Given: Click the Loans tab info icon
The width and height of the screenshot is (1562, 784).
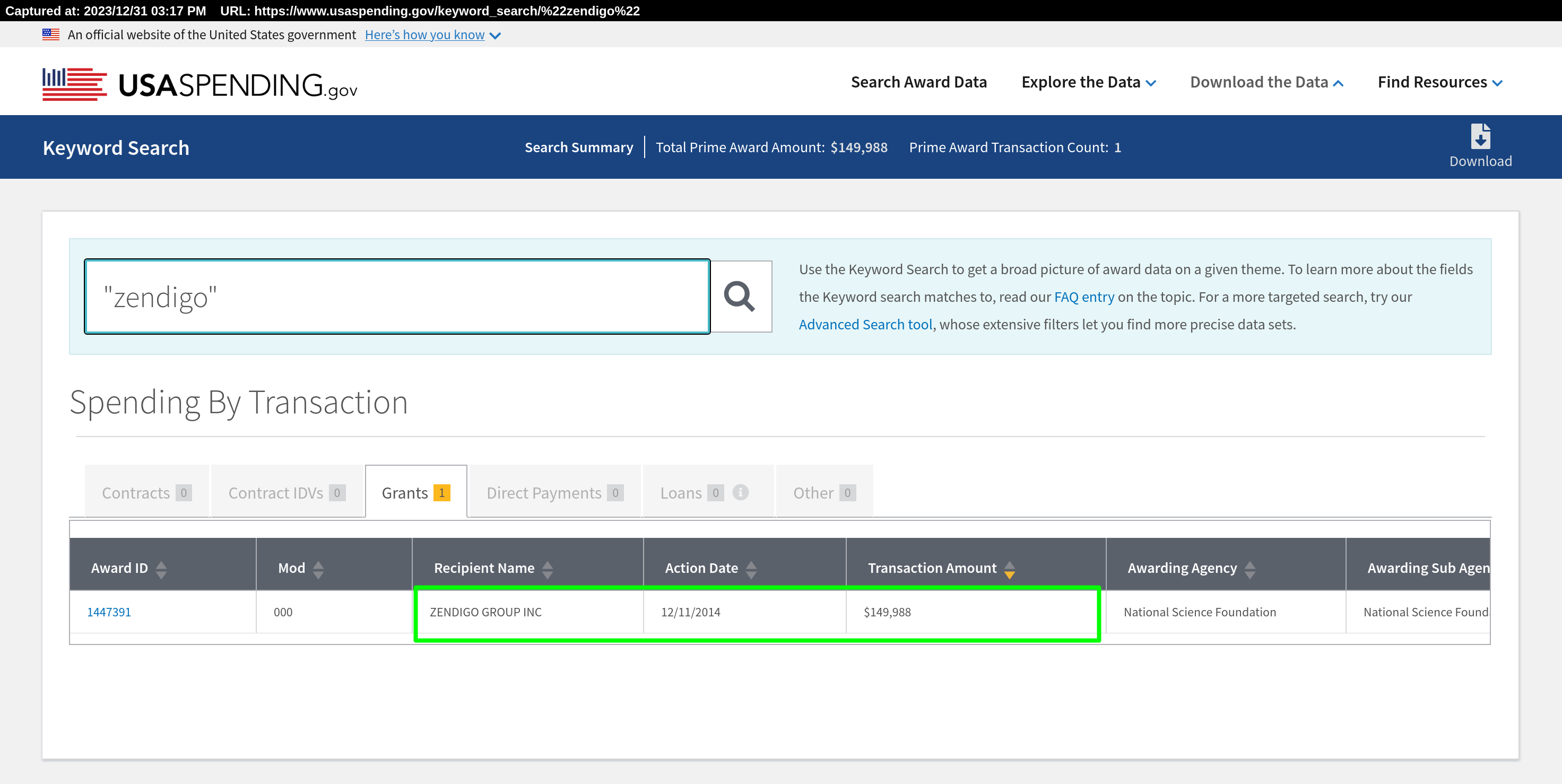Looking at the screenshot, I should coord(740,492).
